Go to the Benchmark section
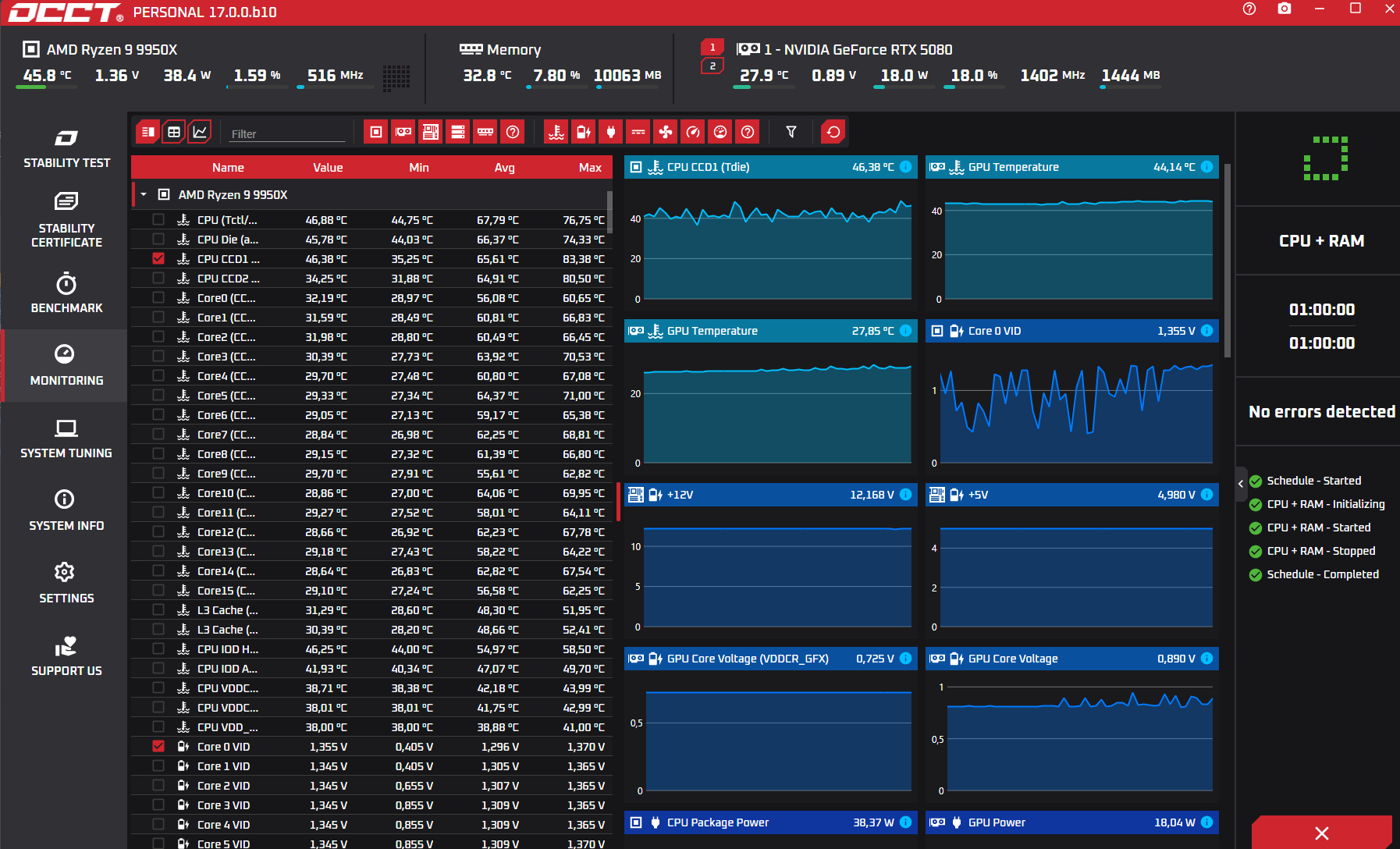The height and width of the screenshot is (849, 1400). tap(66, 293)
